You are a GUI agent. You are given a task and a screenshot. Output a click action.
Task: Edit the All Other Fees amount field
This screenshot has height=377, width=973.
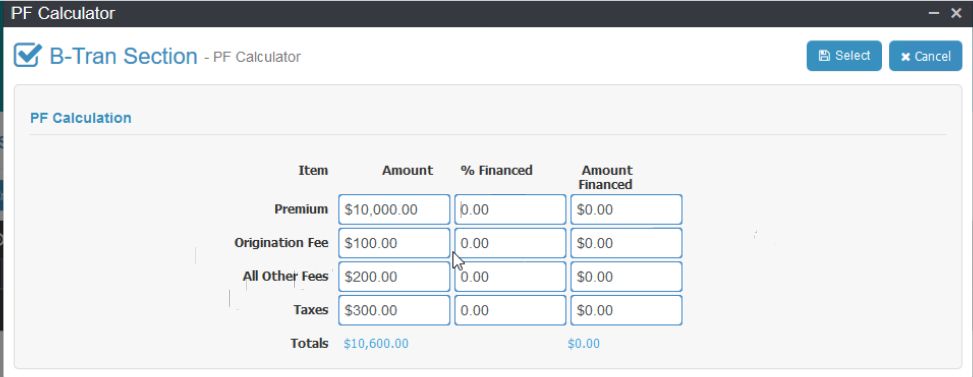[x=394, y=277]
